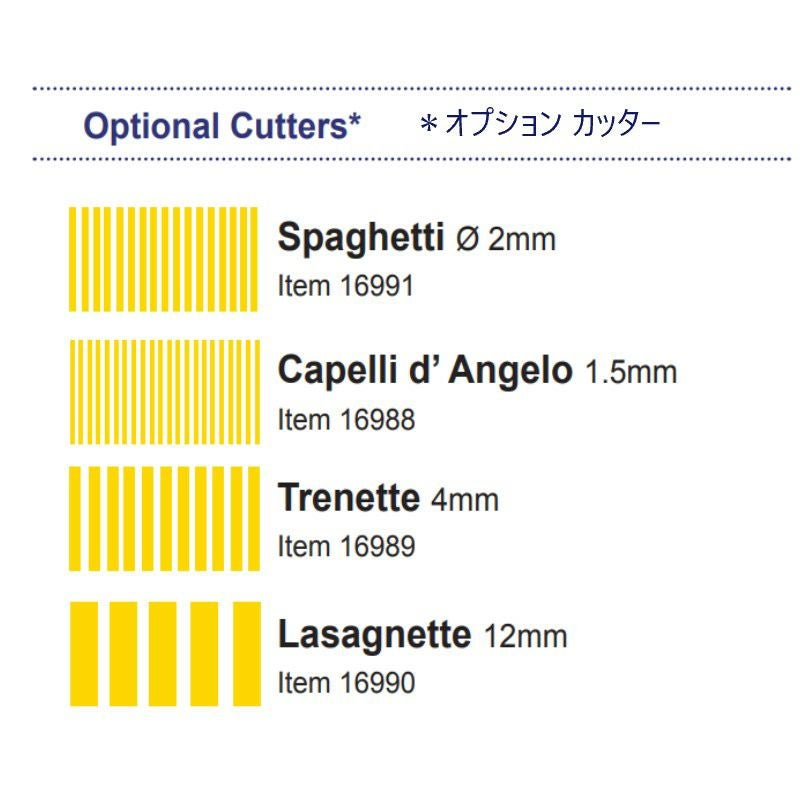Click the Ø 2mm size label
The image size is (800, 800).
(504, 240)
